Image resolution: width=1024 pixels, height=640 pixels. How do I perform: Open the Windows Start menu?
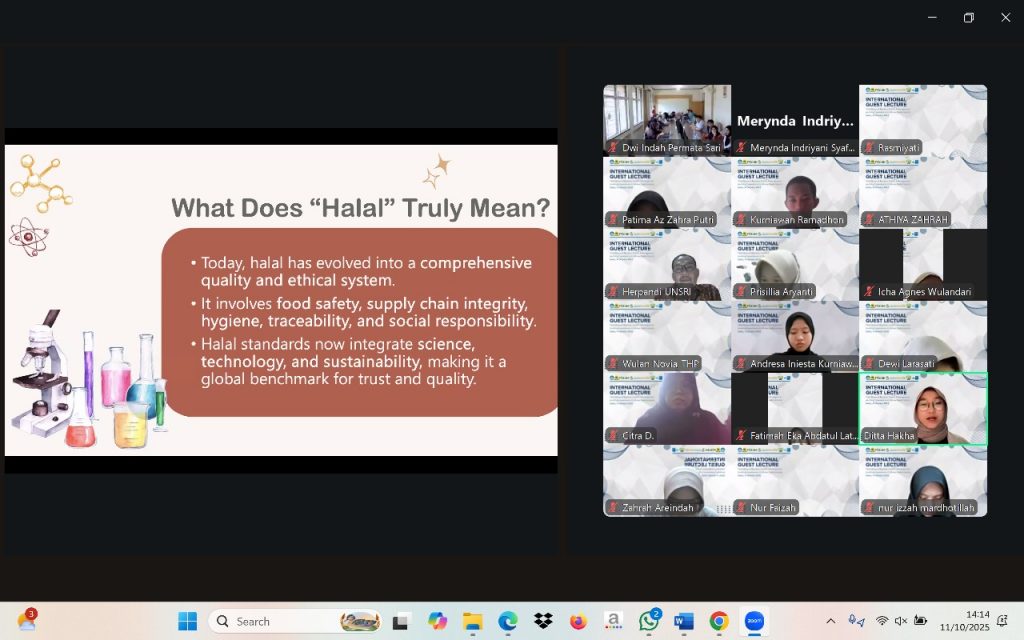(187, 621)
